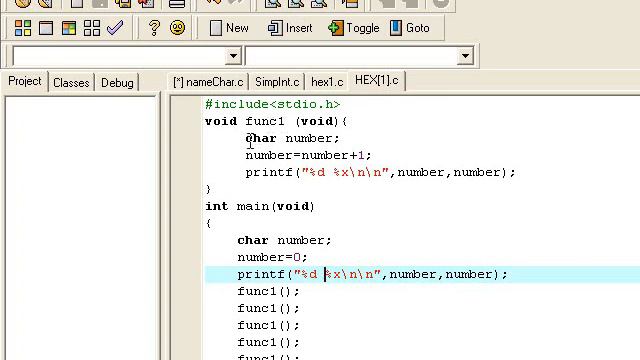Screen dimensions: 640x360
Task: Click the 'int main(void)' line
Action: pyautogui.click(x=260, y=206)
